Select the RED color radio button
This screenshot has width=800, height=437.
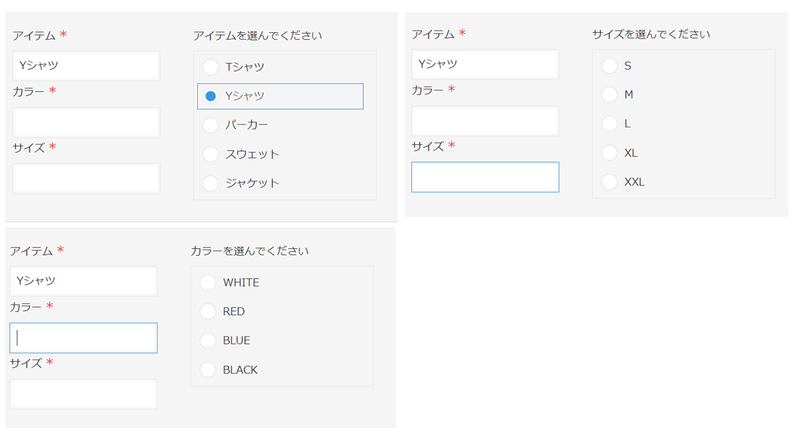(208, 311)
